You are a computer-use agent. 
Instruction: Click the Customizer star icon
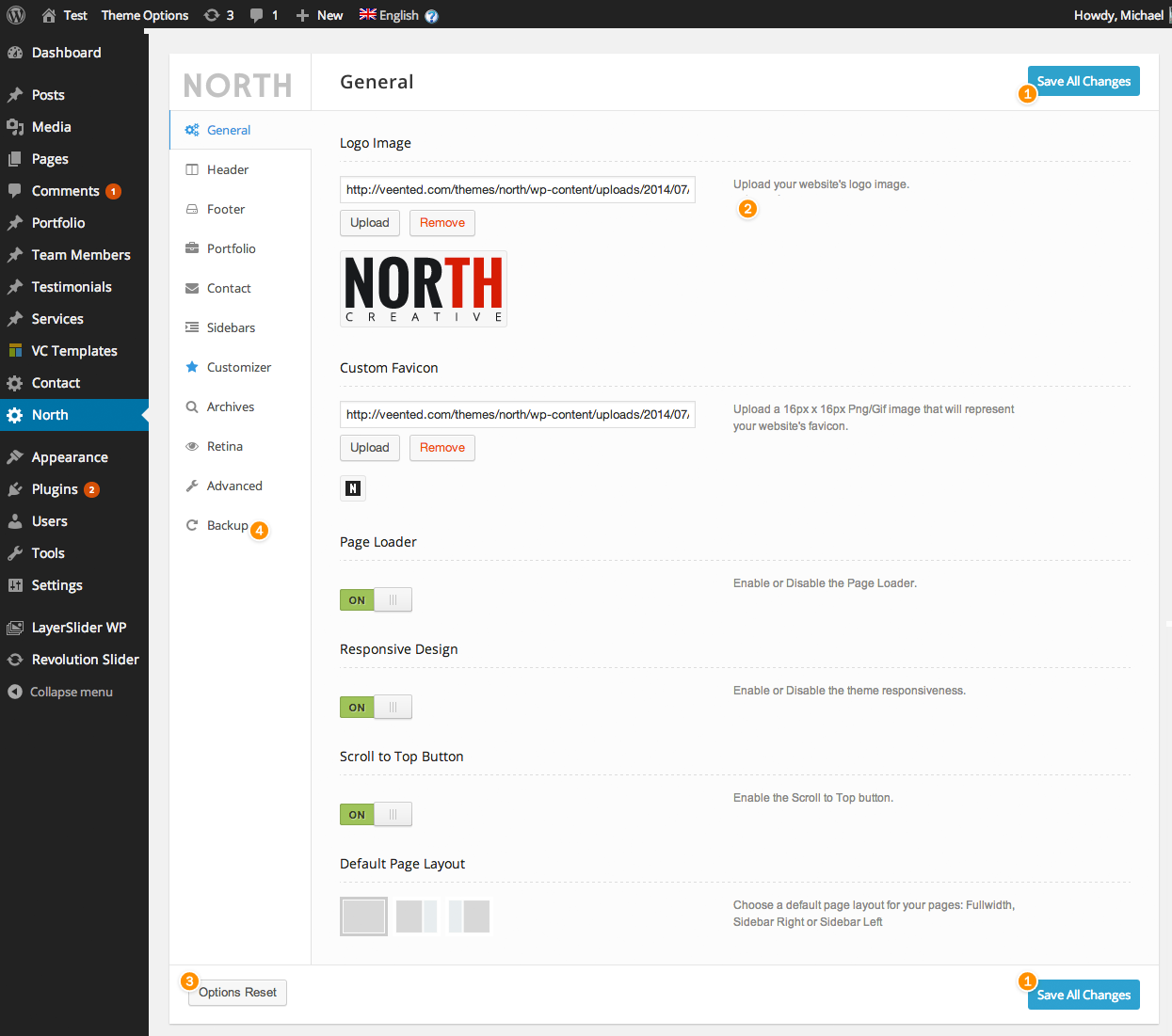pyautogui.click(x=192, y=367)
